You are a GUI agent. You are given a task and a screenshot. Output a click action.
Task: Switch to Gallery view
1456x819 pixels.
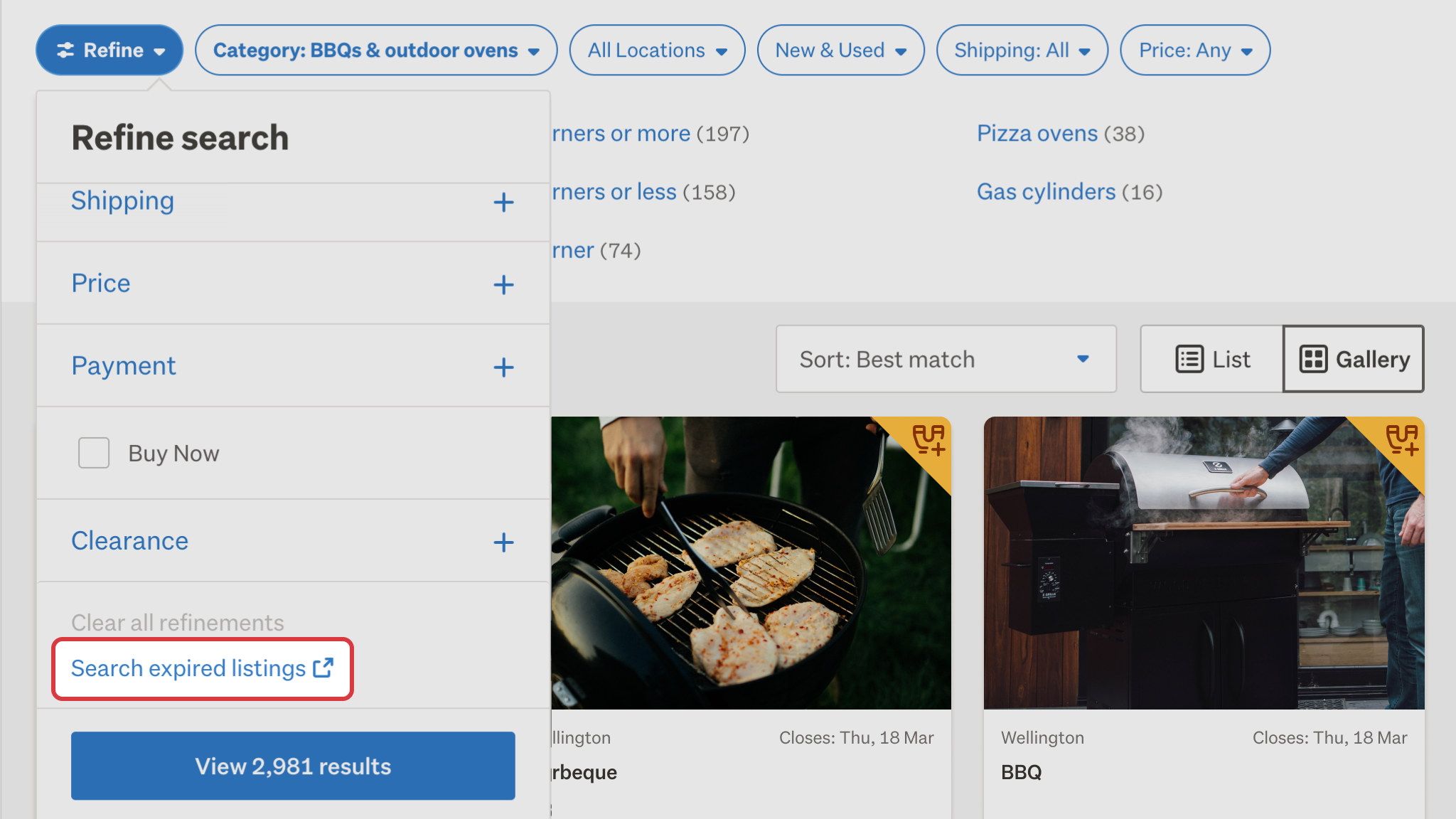[x=1354, y=359]
